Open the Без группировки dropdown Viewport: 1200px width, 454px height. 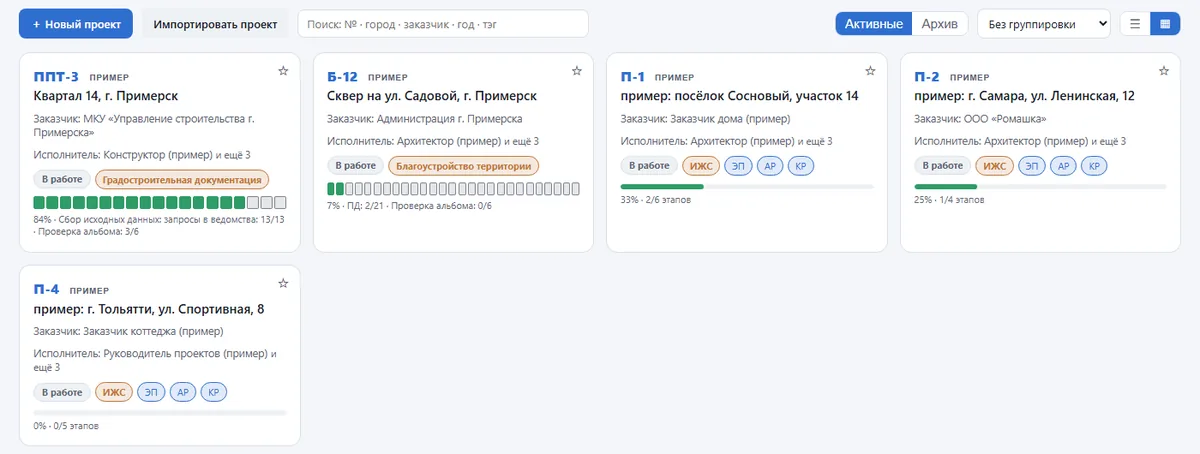pyautogui.click(x=1043, y=23)
